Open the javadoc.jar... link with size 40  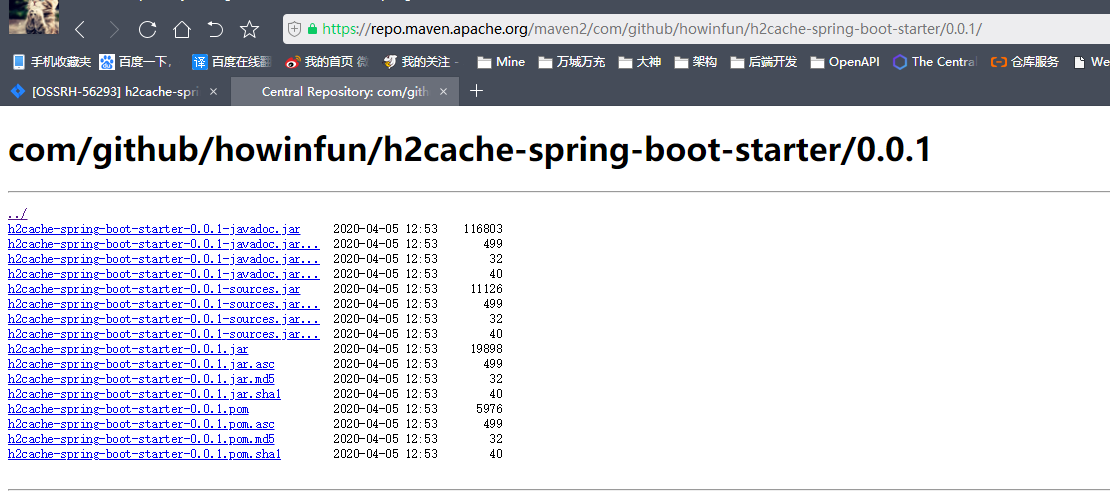[164, 273]
